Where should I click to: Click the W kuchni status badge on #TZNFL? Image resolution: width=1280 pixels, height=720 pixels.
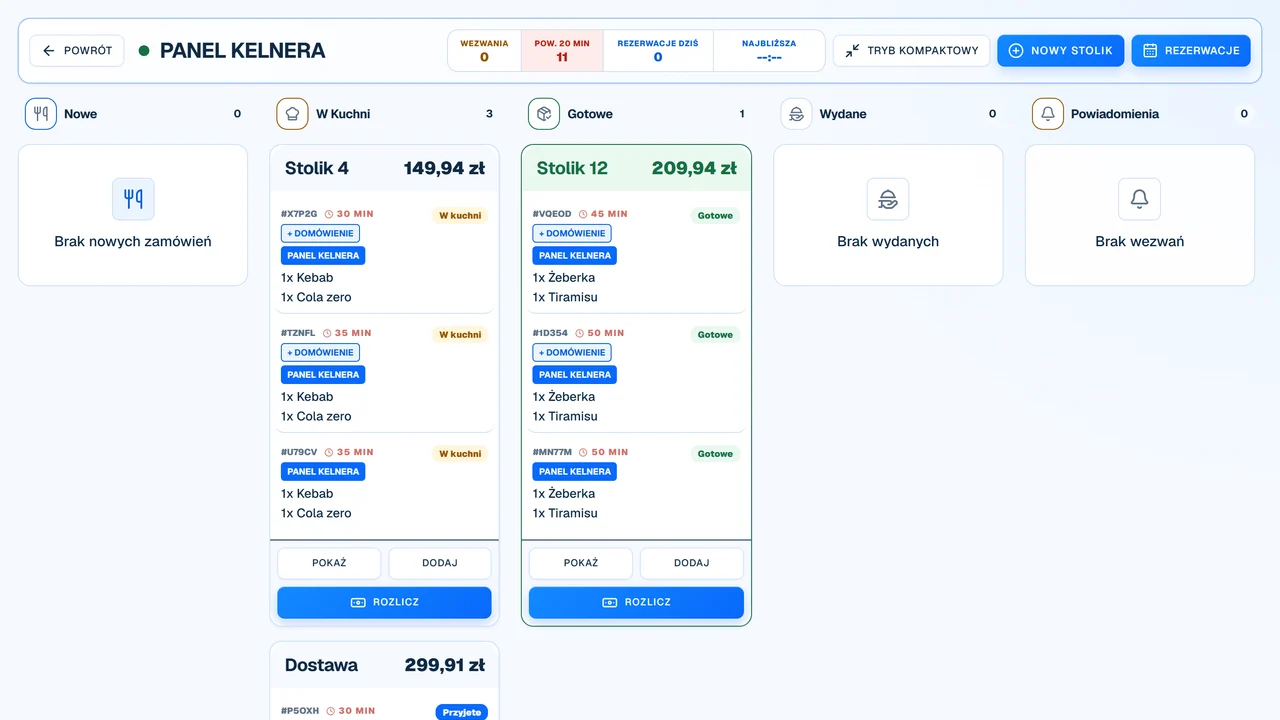460,335
